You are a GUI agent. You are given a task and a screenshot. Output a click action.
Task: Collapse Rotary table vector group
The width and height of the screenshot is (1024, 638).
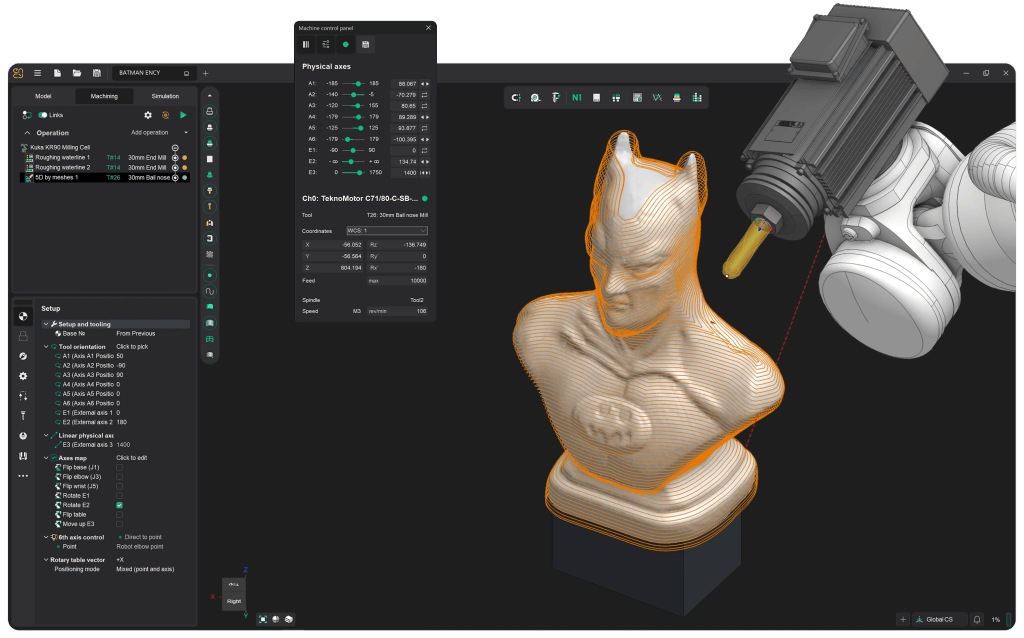coord(46,560)
